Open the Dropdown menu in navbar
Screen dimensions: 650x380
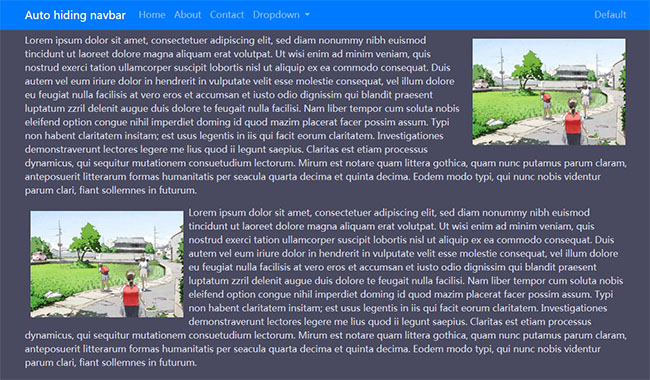281,15
